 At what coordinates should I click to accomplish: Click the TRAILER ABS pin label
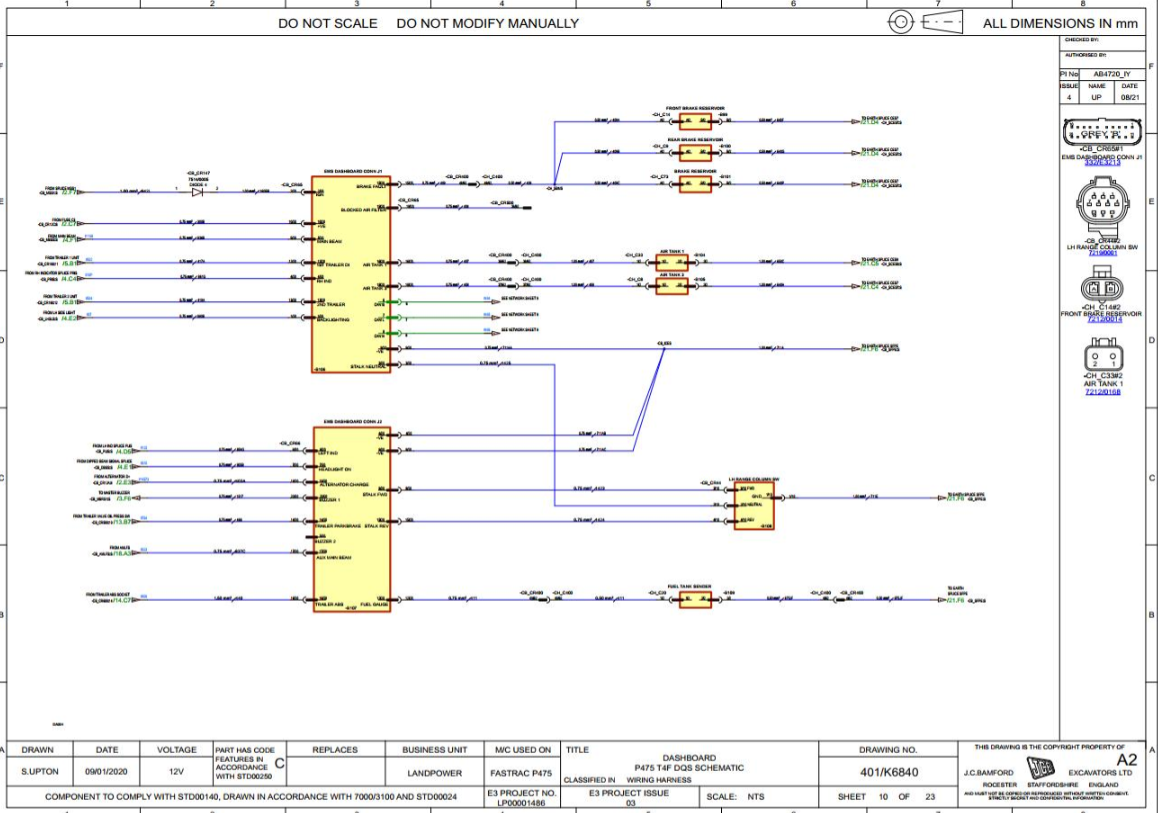329,604
